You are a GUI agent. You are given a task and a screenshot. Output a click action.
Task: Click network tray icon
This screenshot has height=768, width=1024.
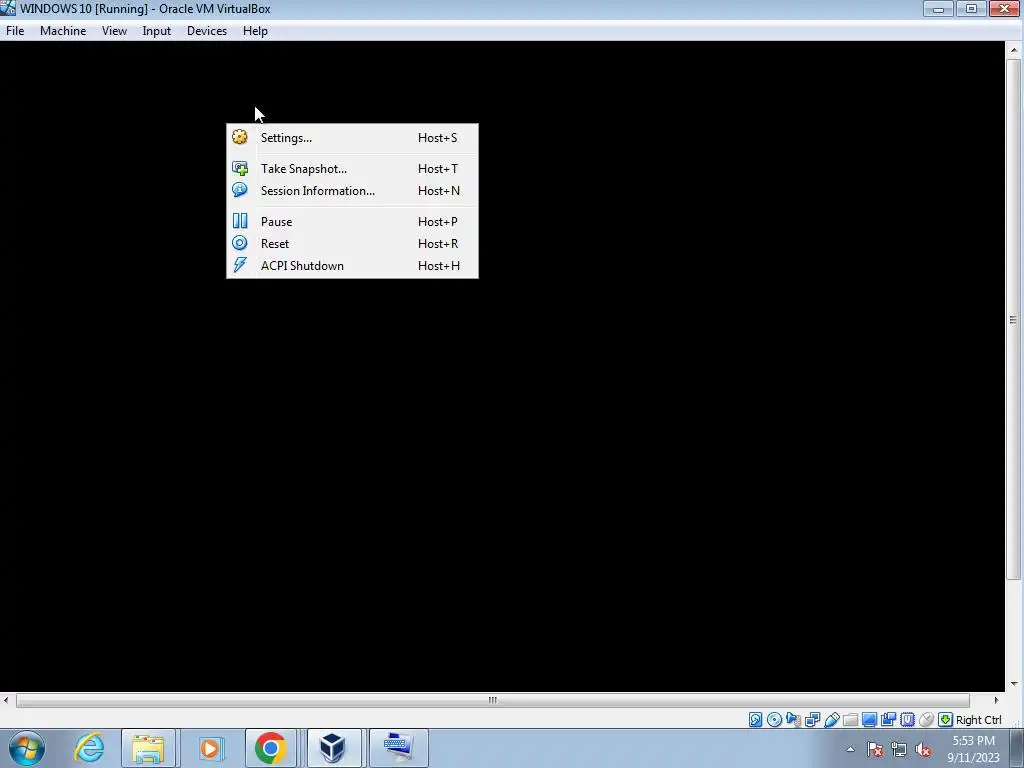pyautogui.click(x=899, y=749)
